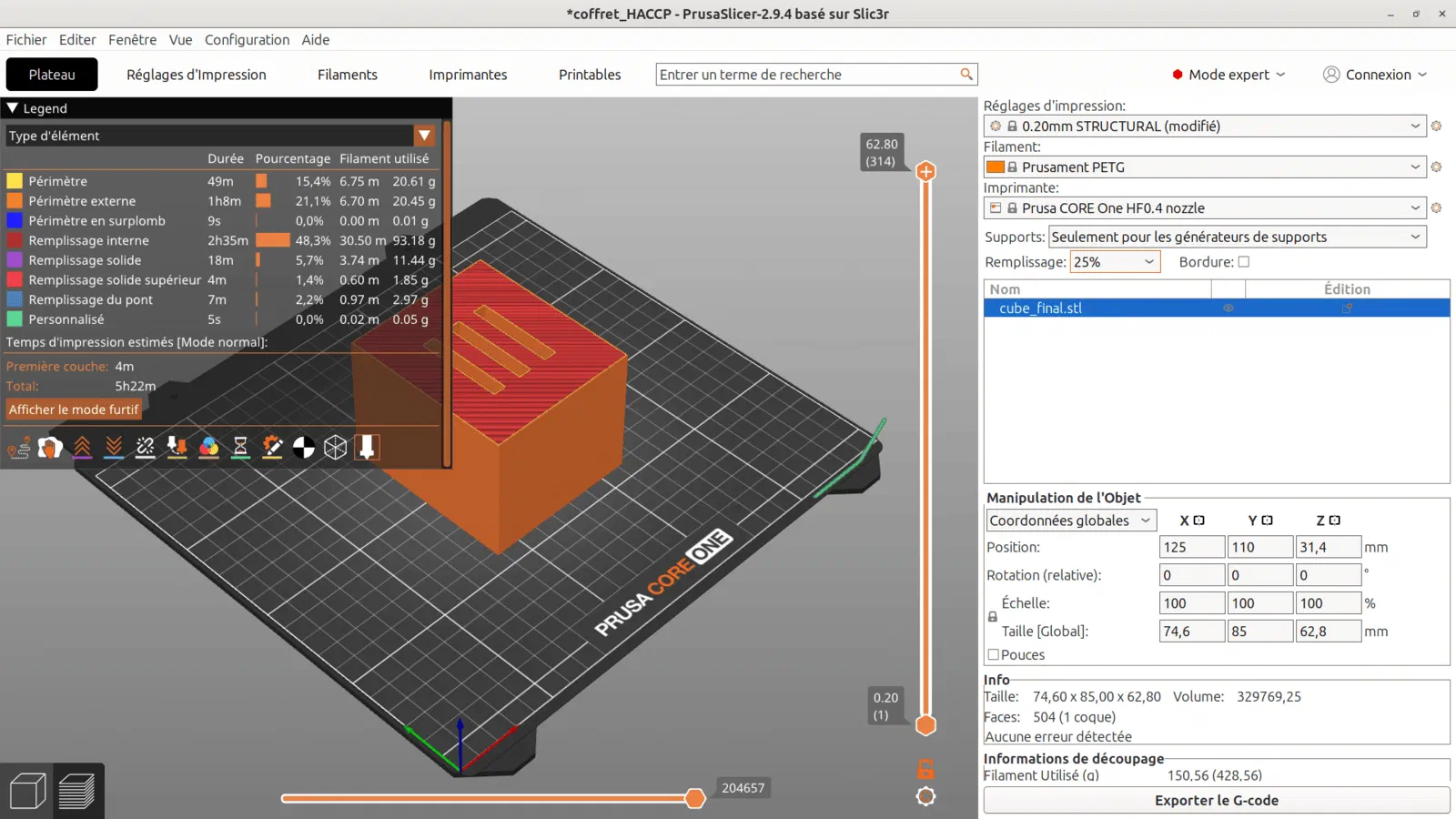Click Exporter le G-code button
Image resolution: width=1456 pixels, height=819 pixels.
tap(1217, 801)
